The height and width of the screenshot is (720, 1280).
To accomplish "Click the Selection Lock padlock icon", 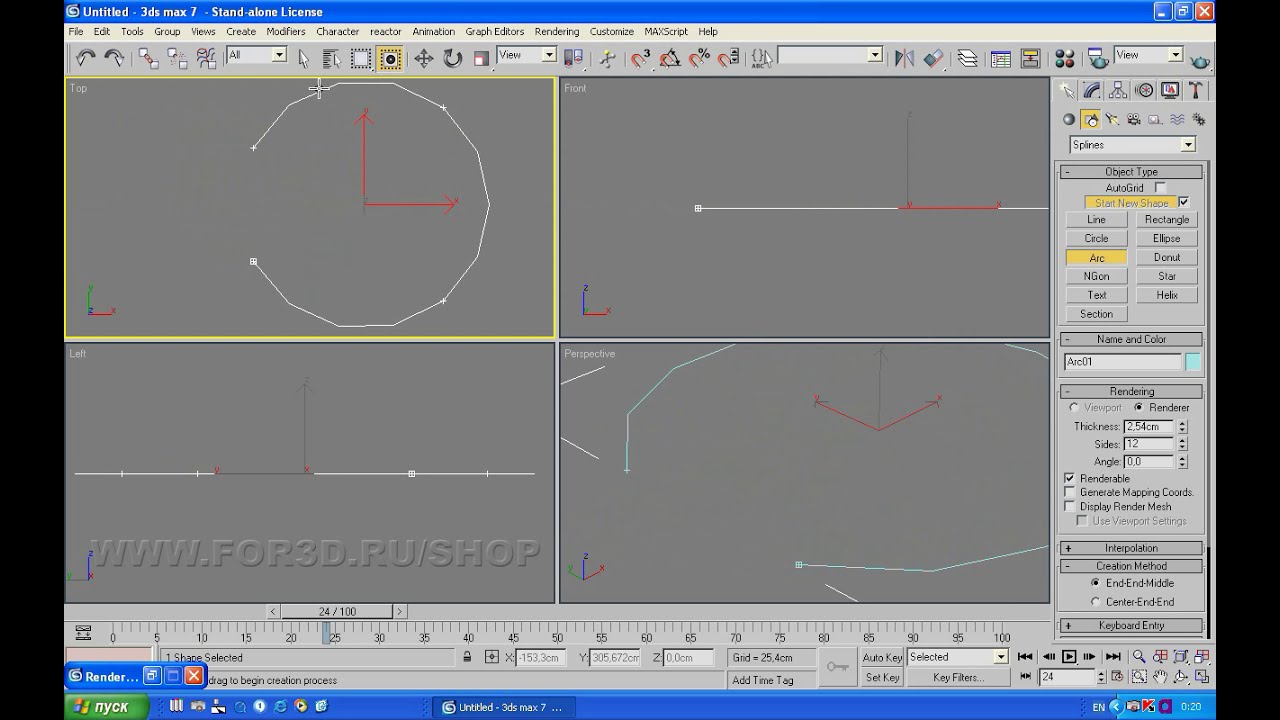I will coord(467,657).
